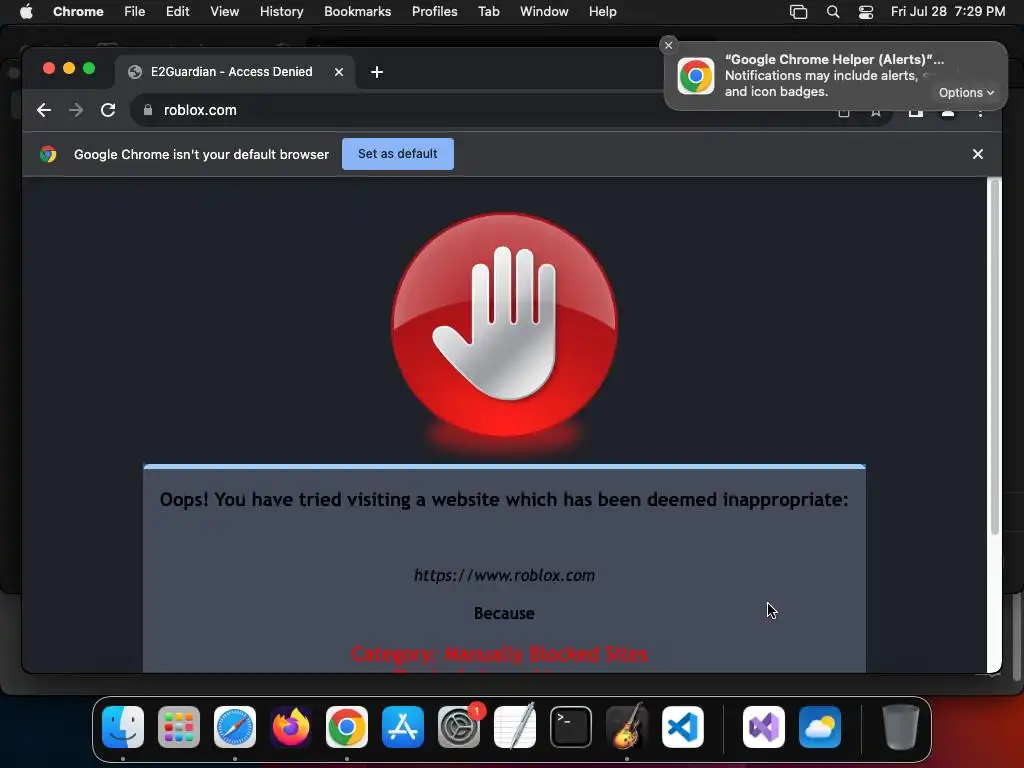Open the Chrome application menu
The height and width of the screenshot is (768, 1024).
[x=78, y=12]
